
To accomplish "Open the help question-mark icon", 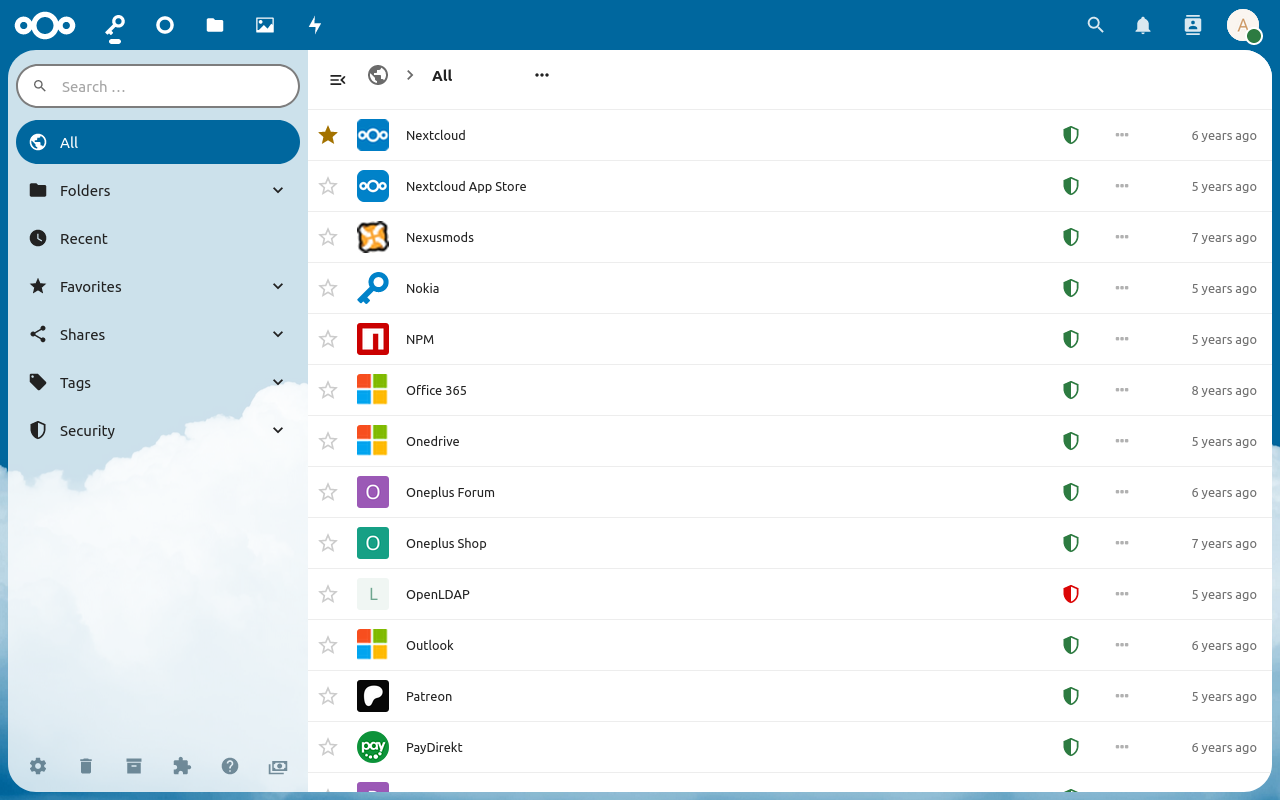I will [230, 766].
